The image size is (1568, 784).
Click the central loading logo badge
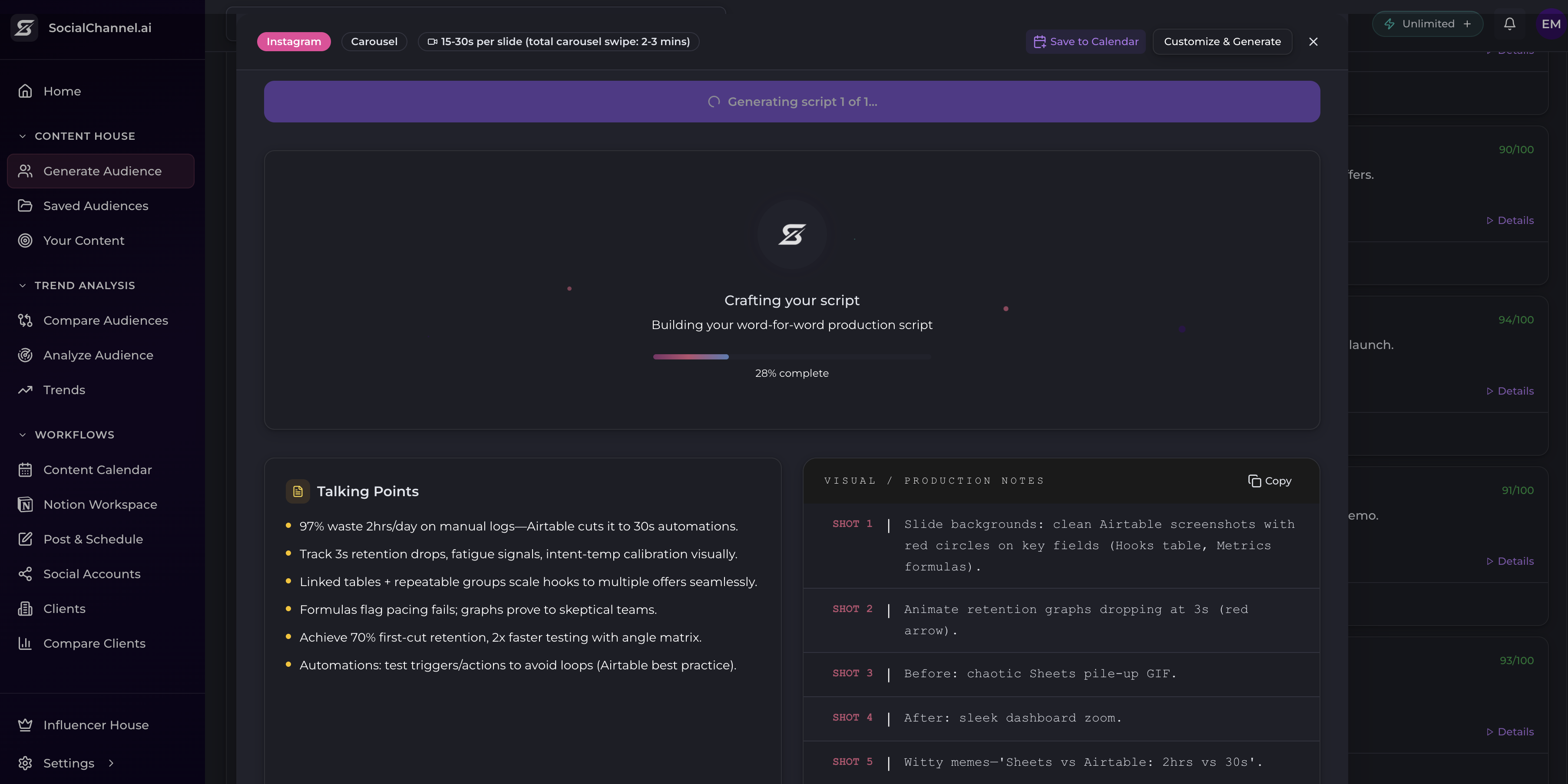tap(792, 235)
